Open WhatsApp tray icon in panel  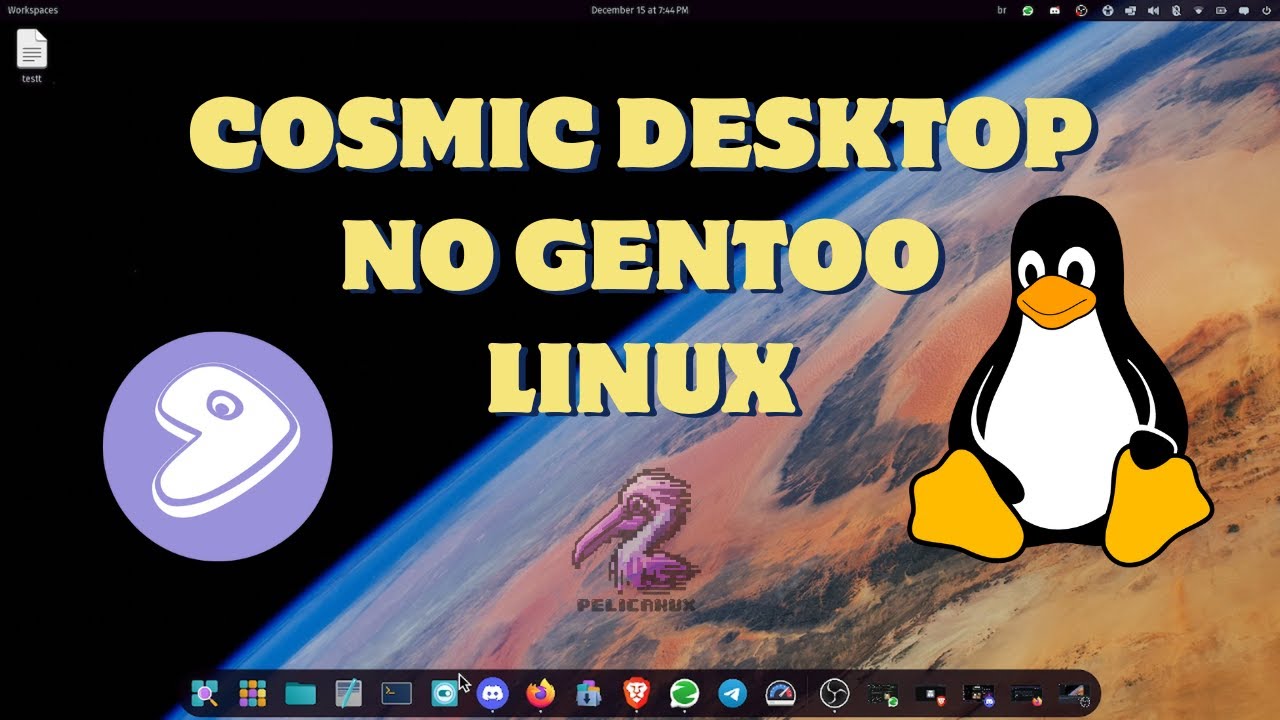tap(1028, 10)
